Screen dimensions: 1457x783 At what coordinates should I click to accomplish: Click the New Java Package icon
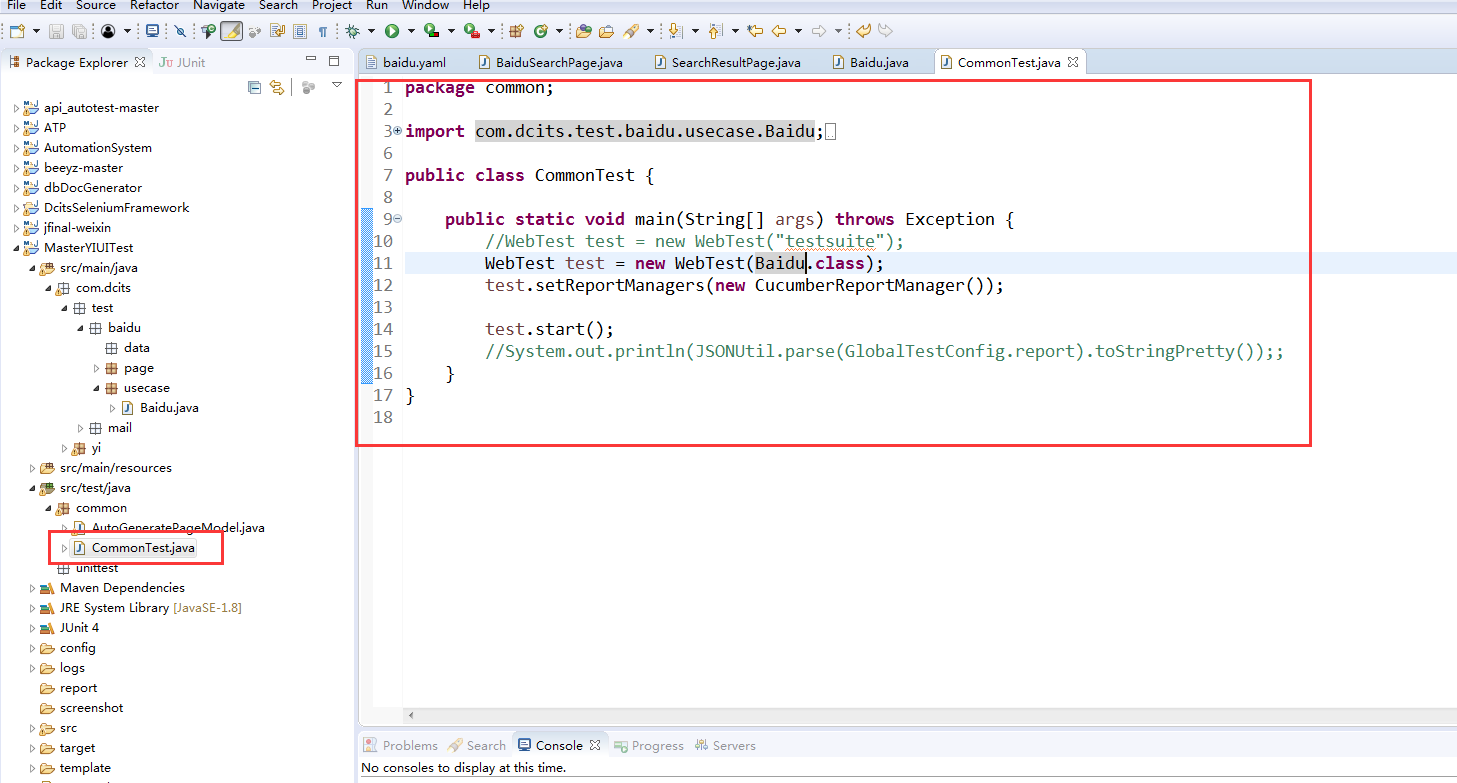[x=516, y=32]
